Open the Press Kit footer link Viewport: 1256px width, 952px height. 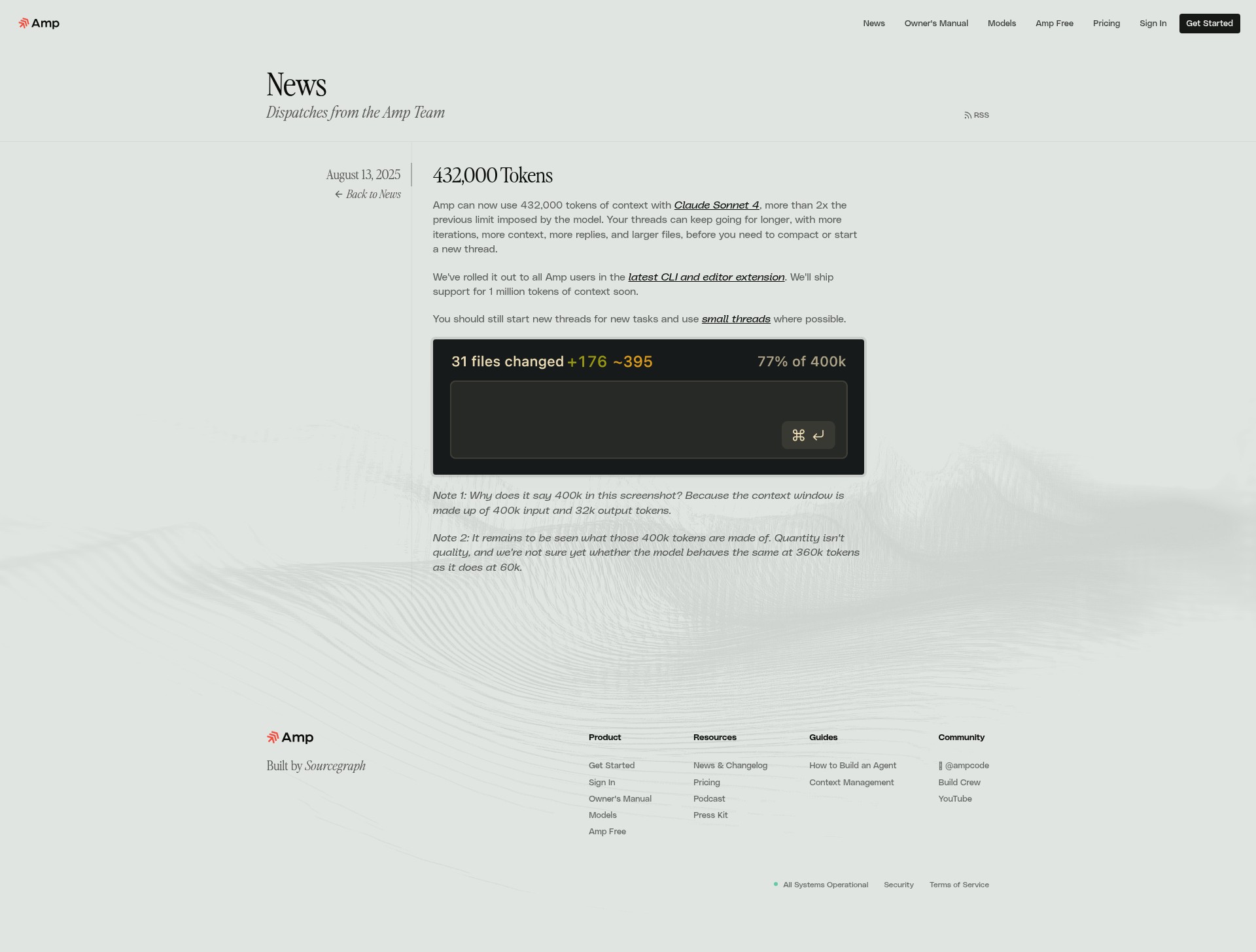tap(710, 815)
